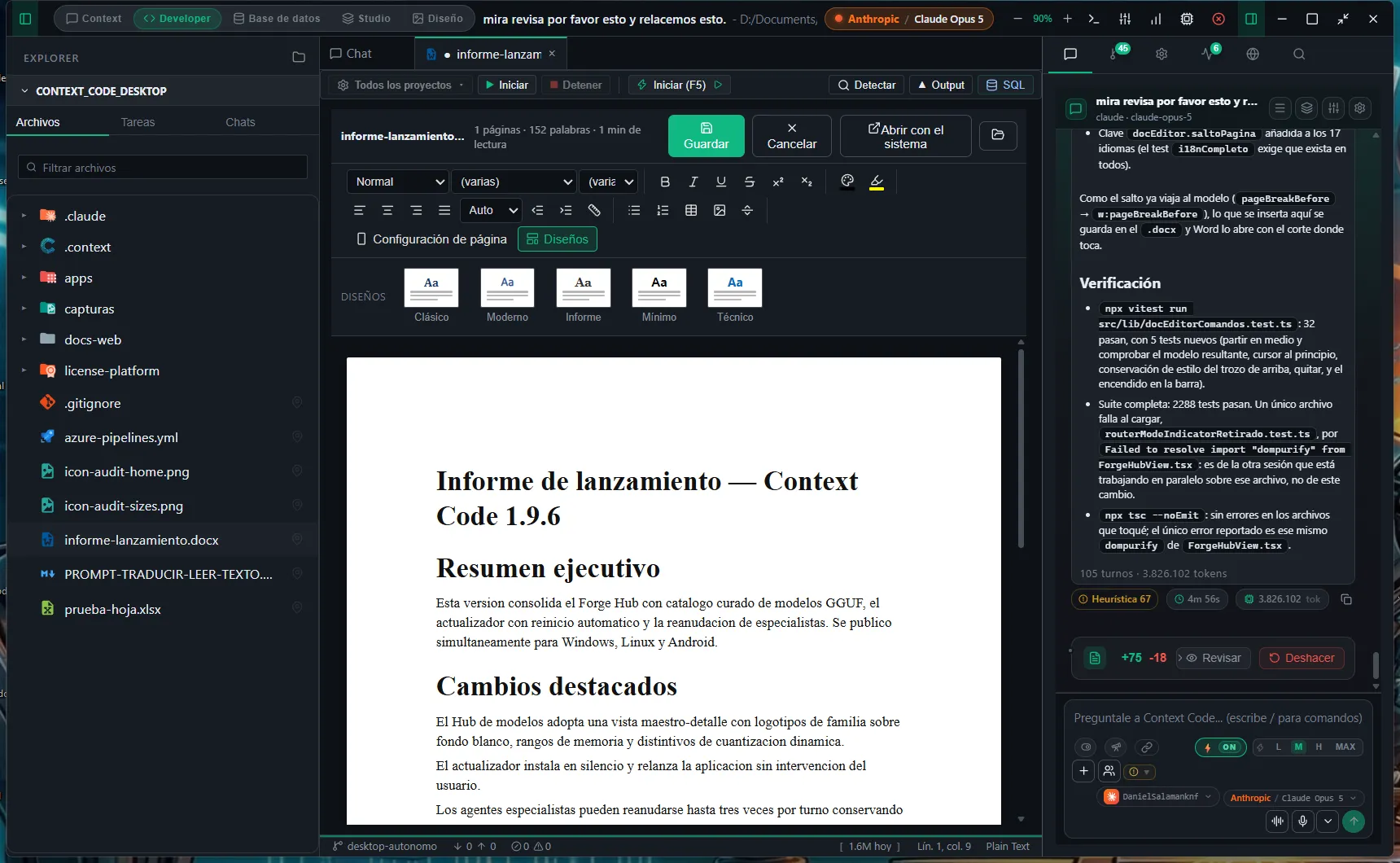Select the L effort level
Image resolution: width=1400 pixels, height=863 pixels.
coord(1278,747)
